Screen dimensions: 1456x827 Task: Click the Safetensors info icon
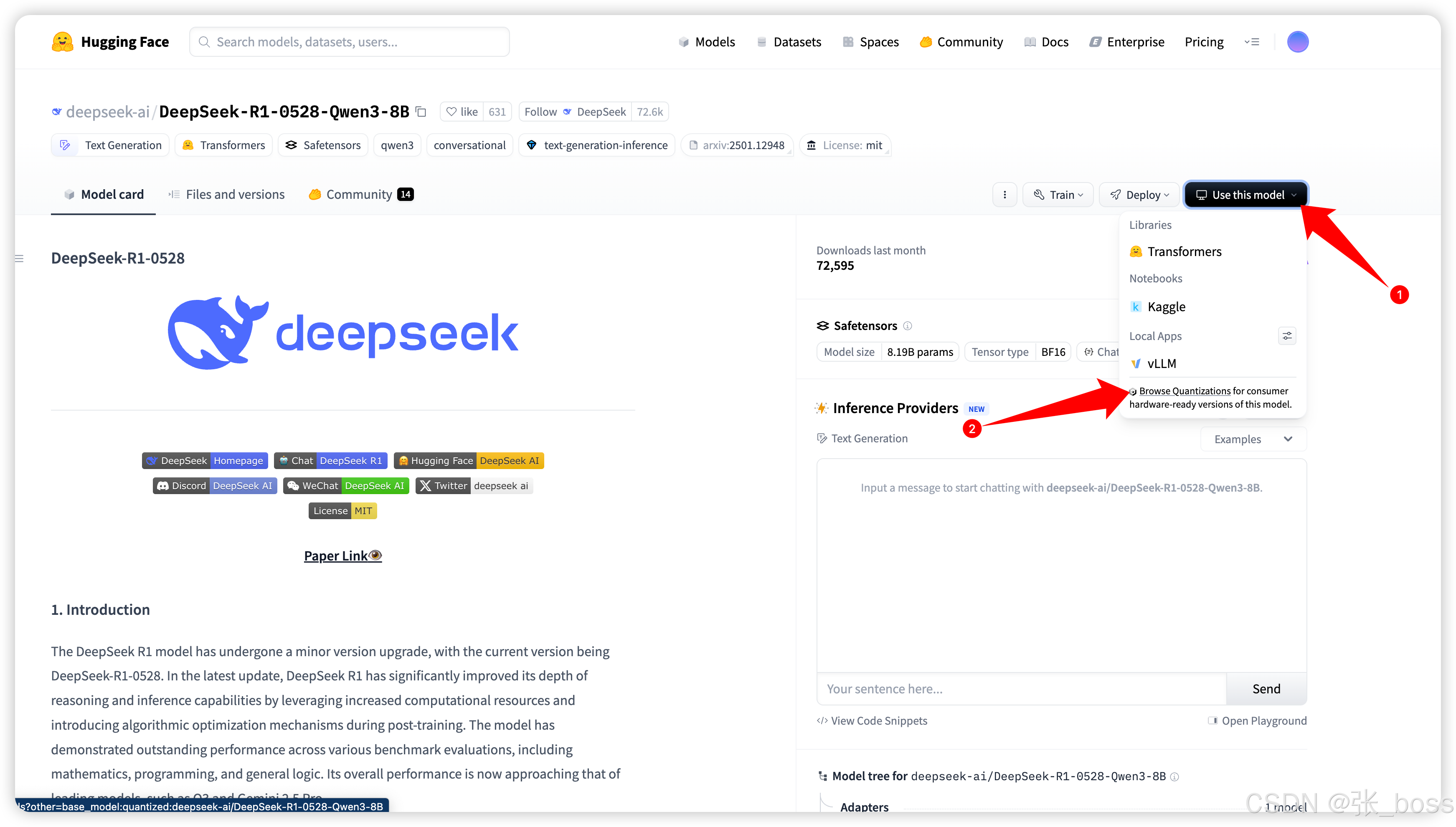[x=908, y=326]
